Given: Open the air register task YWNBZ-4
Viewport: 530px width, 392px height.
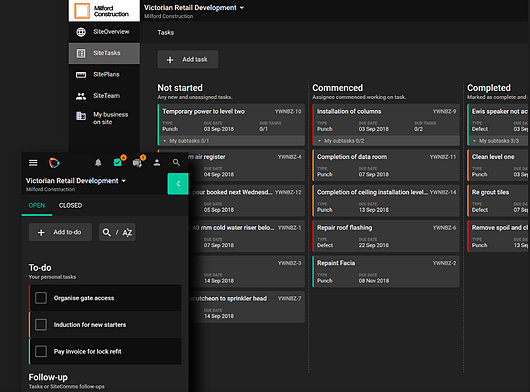Looking at the screenshot, I should coord(247,165).
